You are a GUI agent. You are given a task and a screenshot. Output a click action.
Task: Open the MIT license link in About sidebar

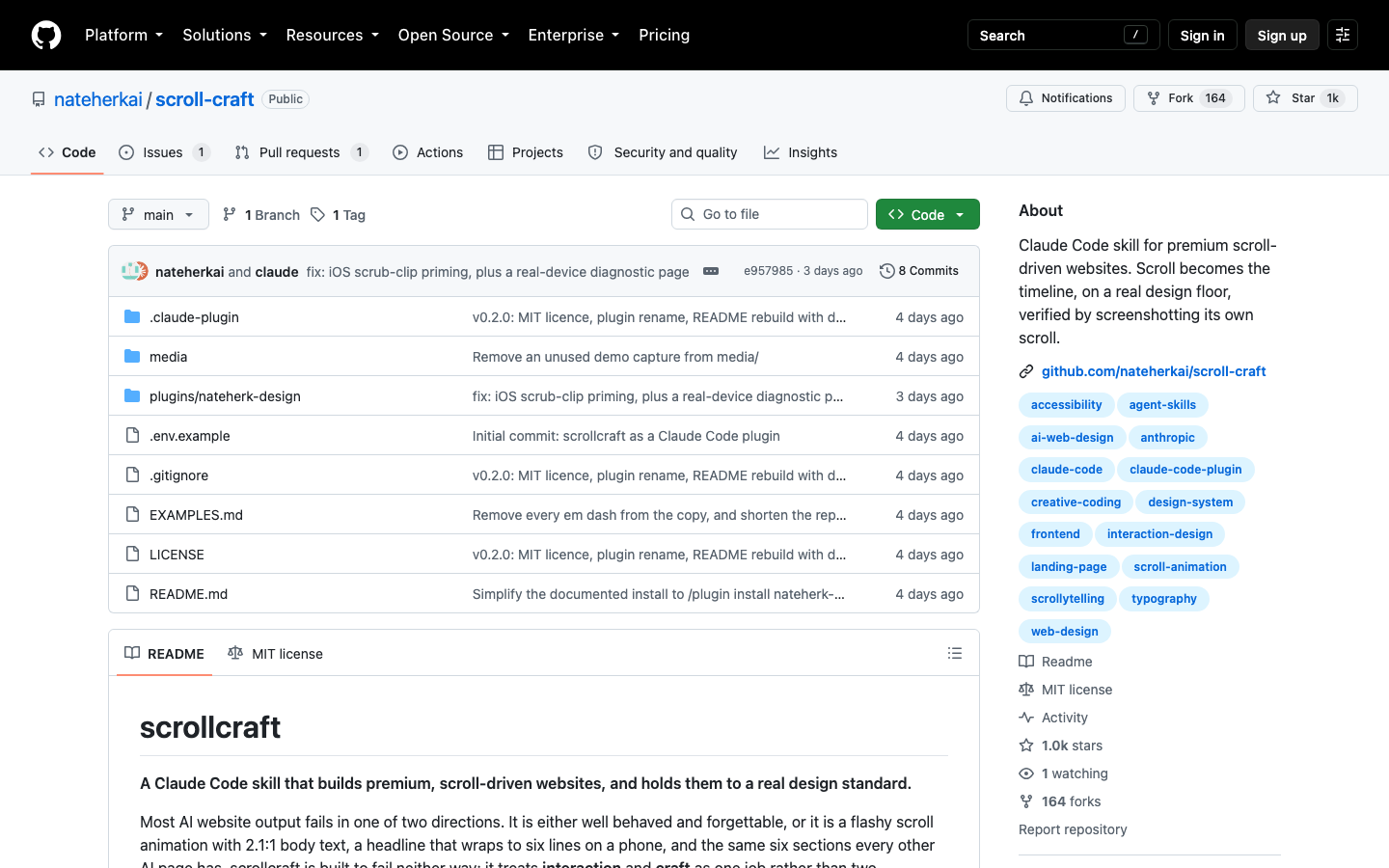point(1066,690)
